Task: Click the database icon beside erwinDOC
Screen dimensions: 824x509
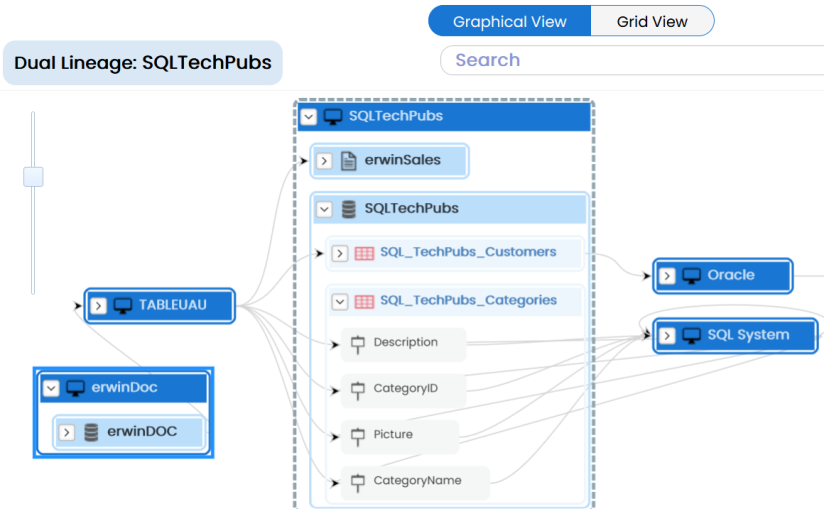Action: tap(91, 432)
